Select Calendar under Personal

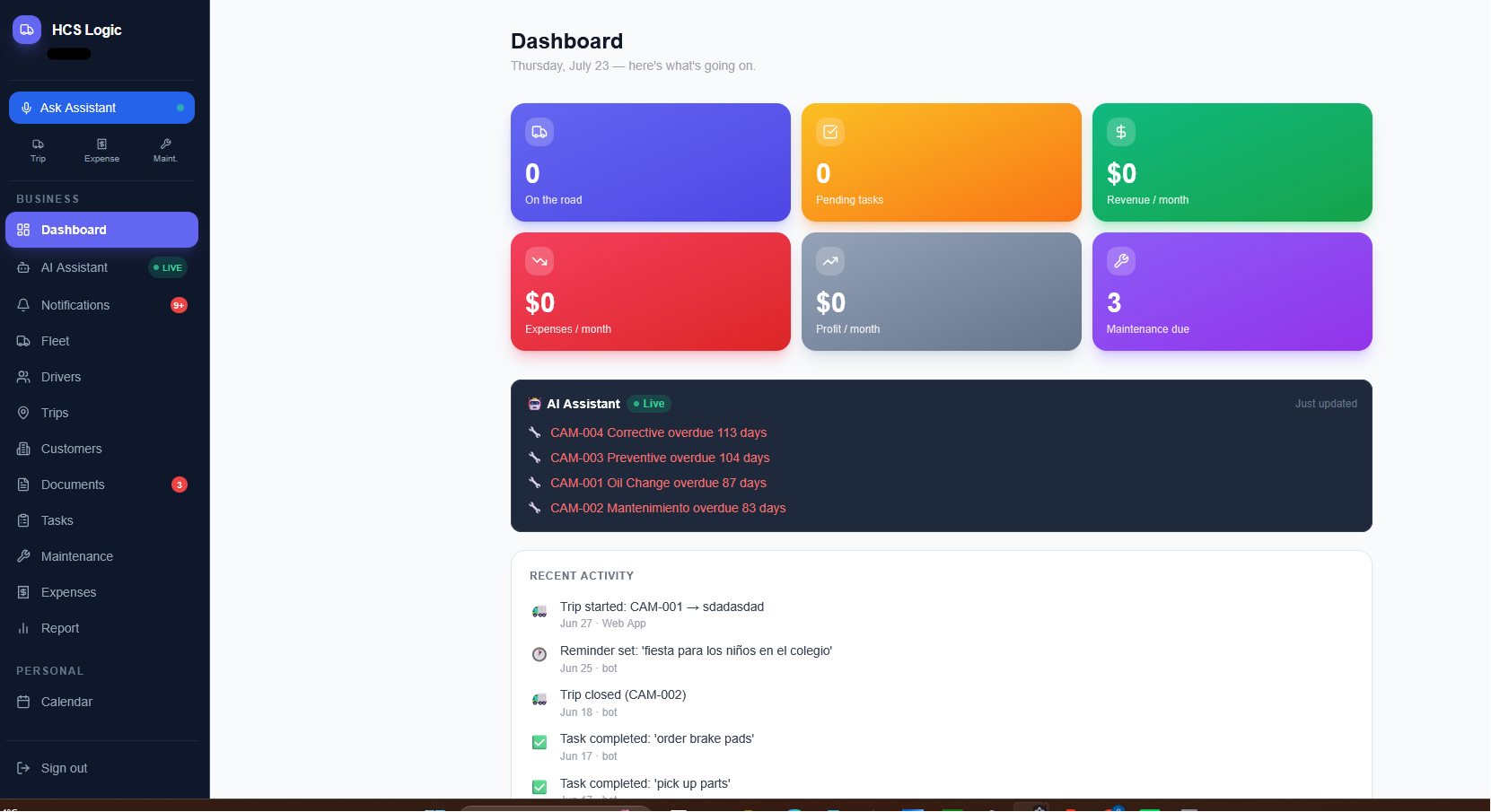coord(101,702)
